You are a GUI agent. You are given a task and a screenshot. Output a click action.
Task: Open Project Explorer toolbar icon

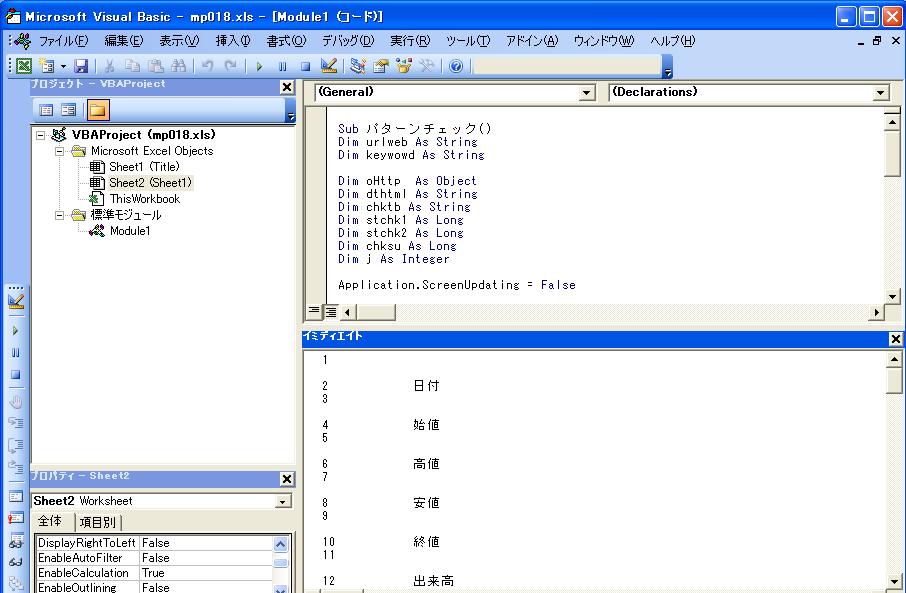point(358,66)
